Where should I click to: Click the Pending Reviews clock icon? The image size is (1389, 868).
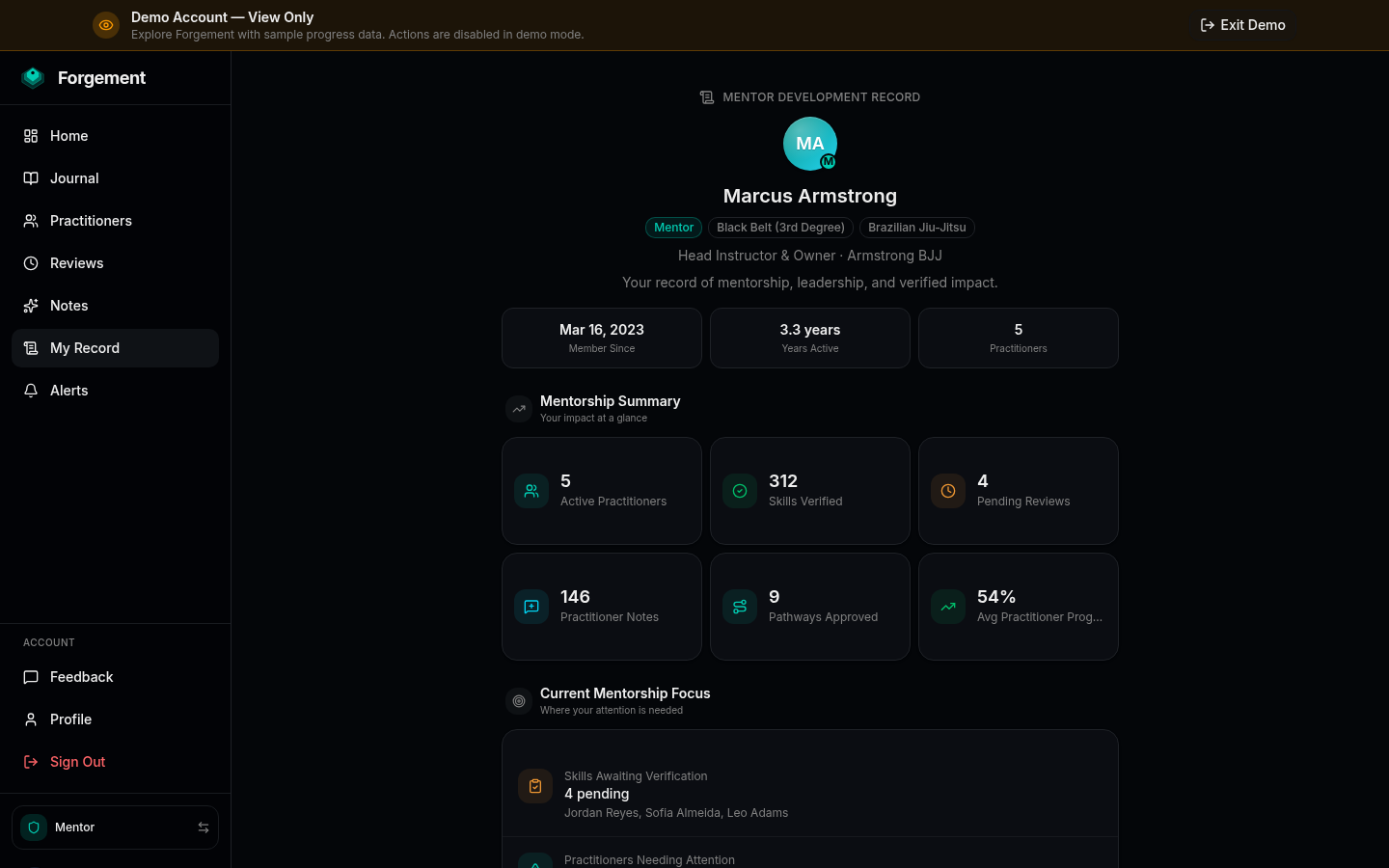point(948,491)
